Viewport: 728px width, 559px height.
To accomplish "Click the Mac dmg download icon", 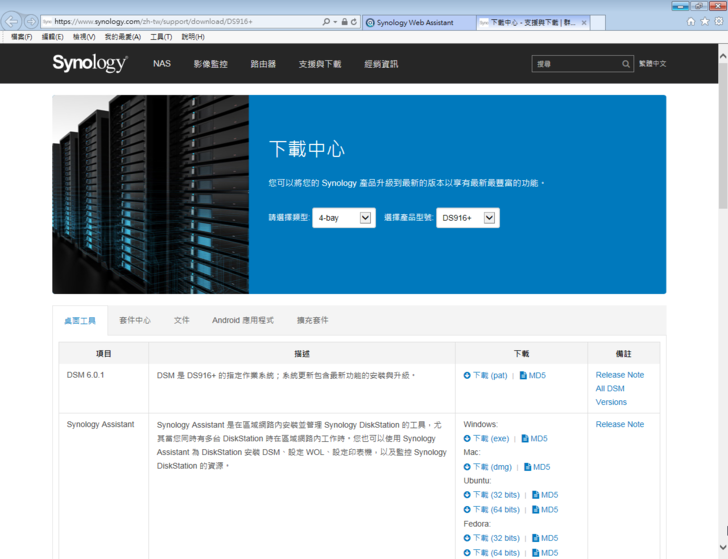I will coord(467,467).
